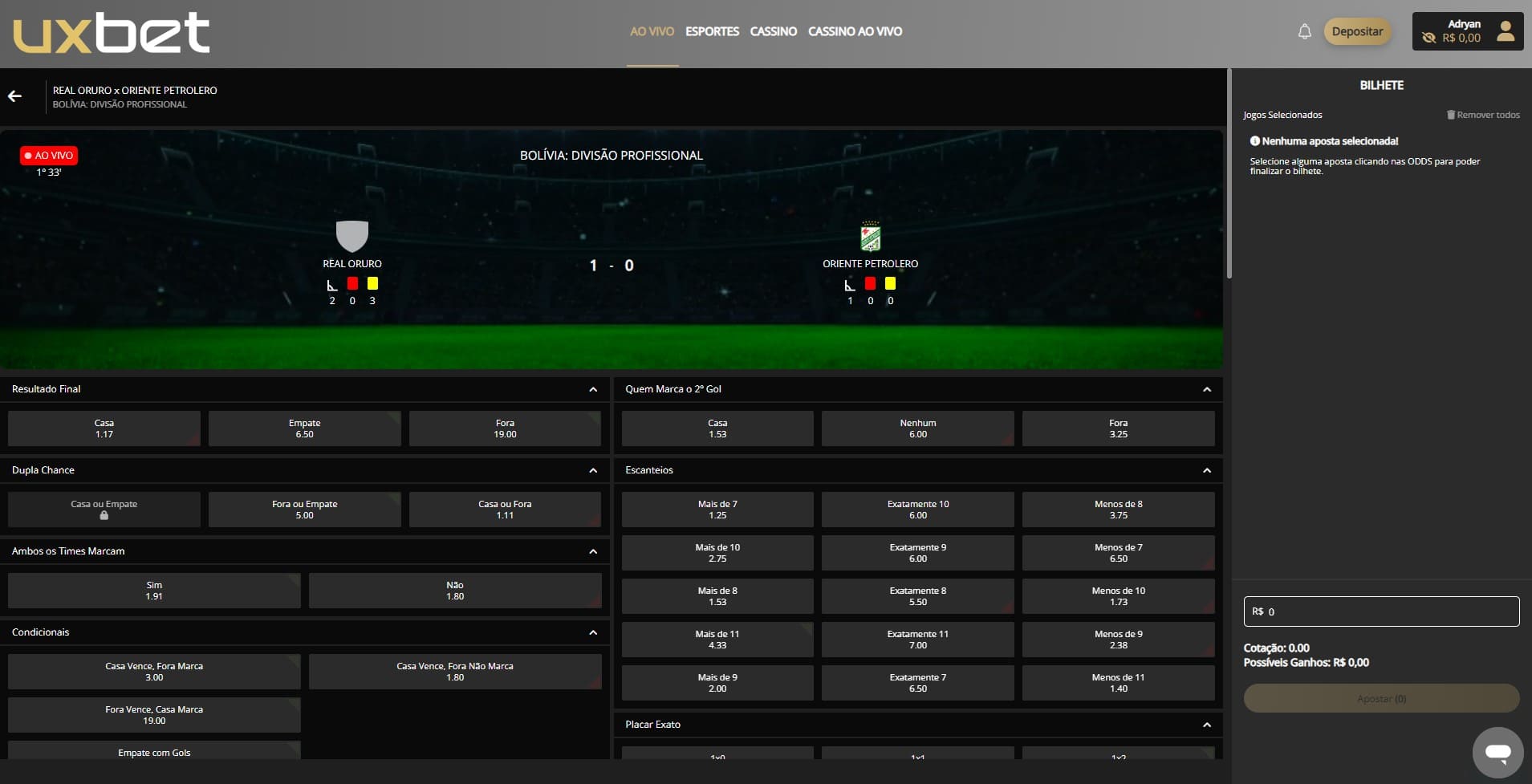This screenshot has width=1532, height=784.
Task: Collapse the Escanteios section
Action: click(1206, 471)
